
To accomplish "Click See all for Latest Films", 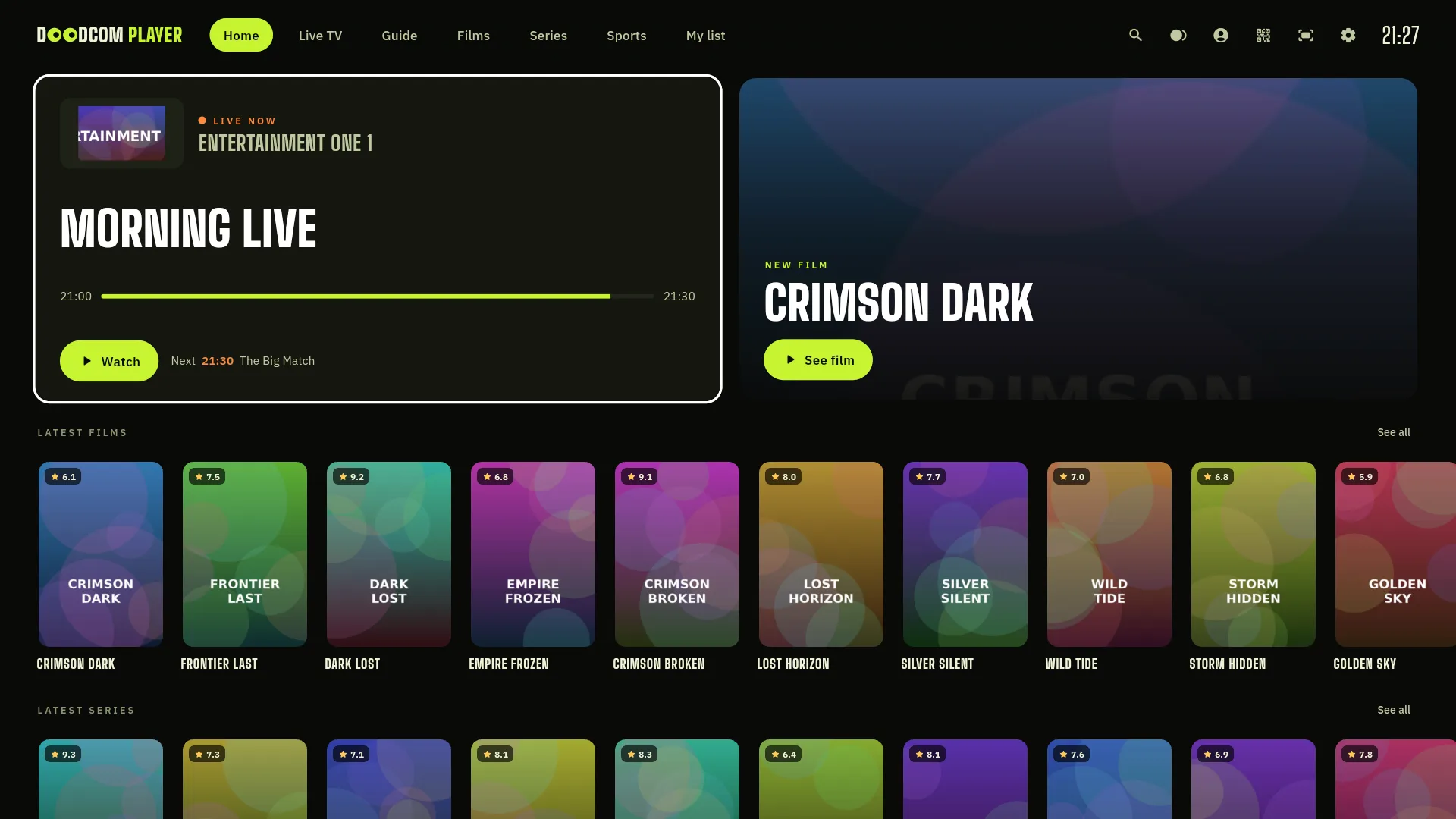I will pyautogui.click(x=1393, y=432).
